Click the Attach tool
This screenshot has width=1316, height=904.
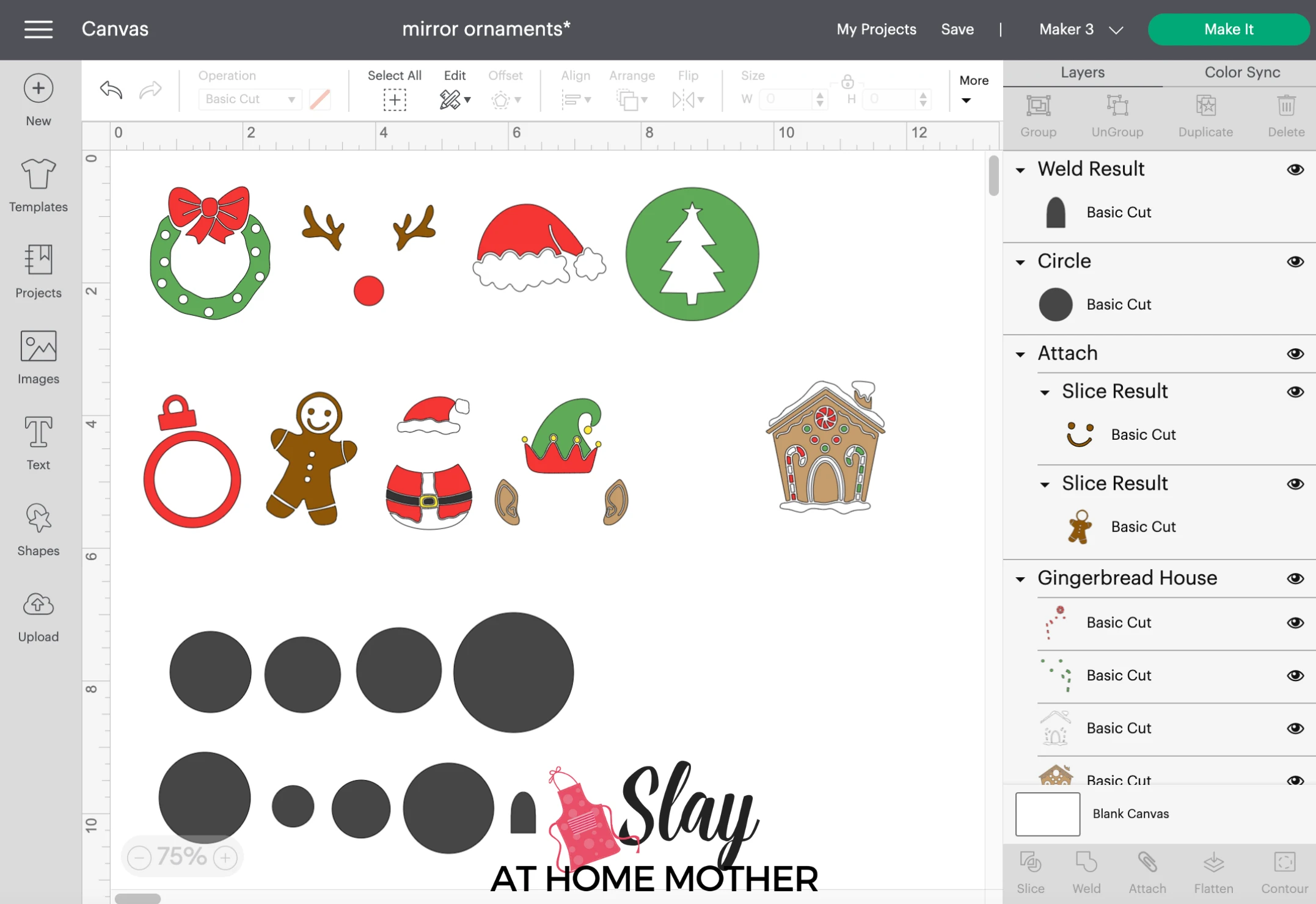1147,873
